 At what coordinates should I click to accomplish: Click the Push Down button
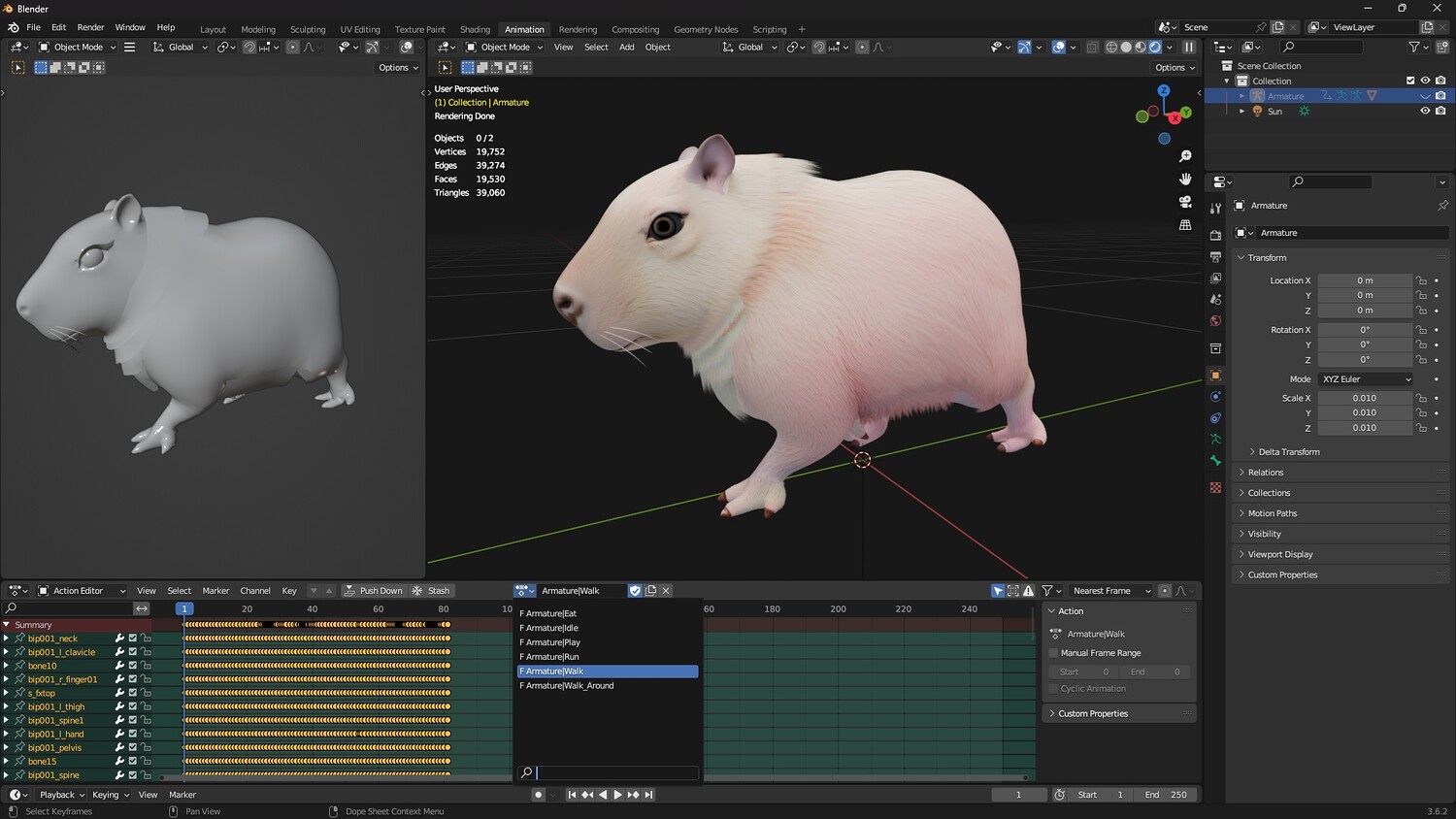pos(373,591)
